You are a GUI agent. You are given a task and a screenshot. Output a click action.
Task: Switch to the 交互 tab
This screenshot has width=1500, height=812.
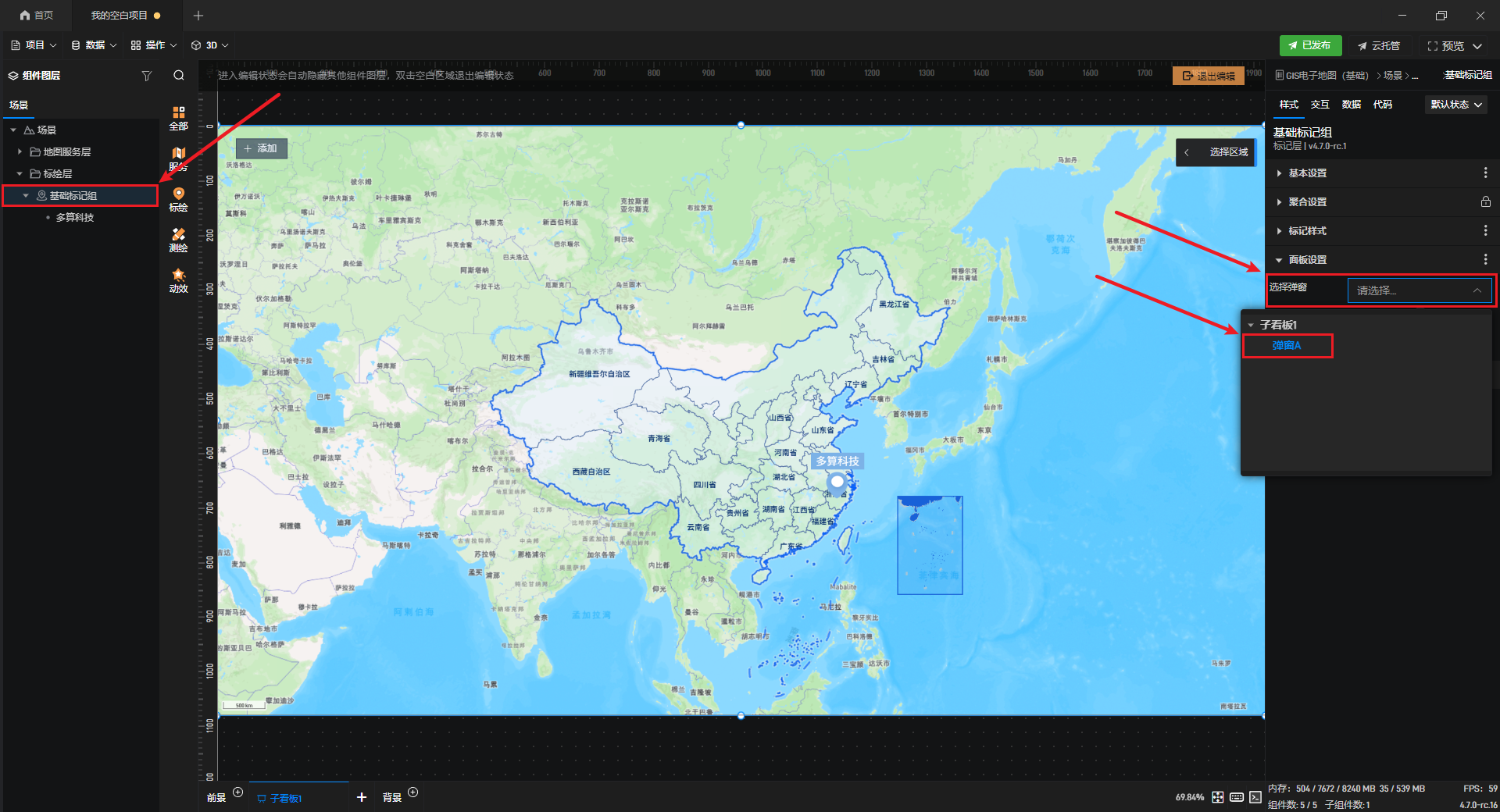click(x=1320, y=105)
